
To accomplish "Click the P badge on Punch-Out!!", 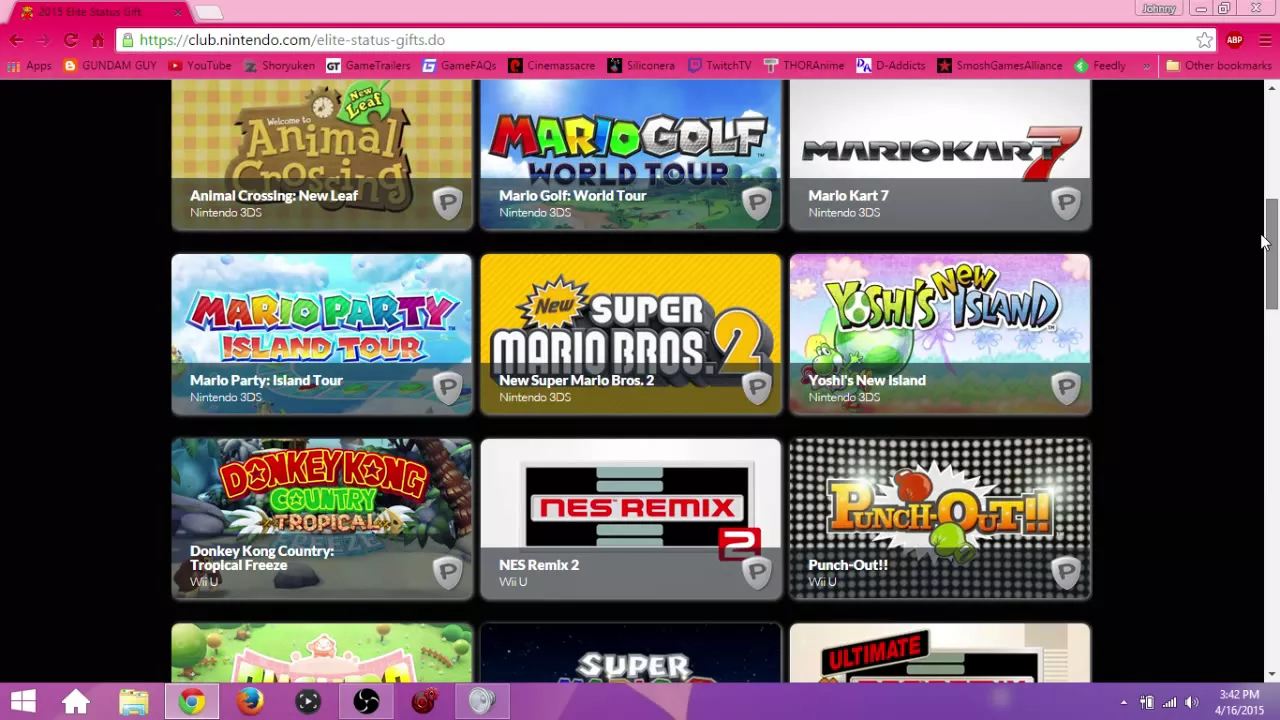I will point(1066,573).
